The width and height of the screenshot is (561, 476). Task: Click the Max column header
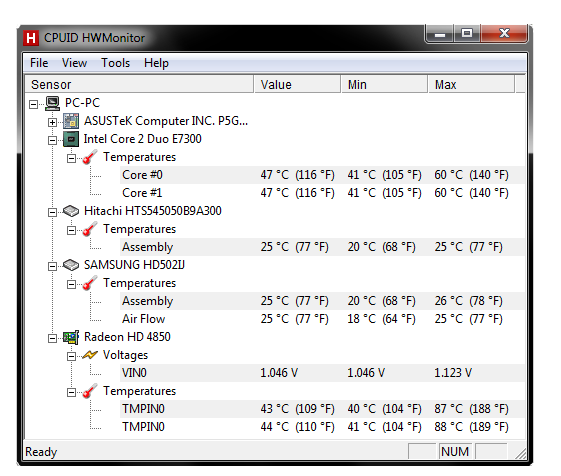point(472,84)
